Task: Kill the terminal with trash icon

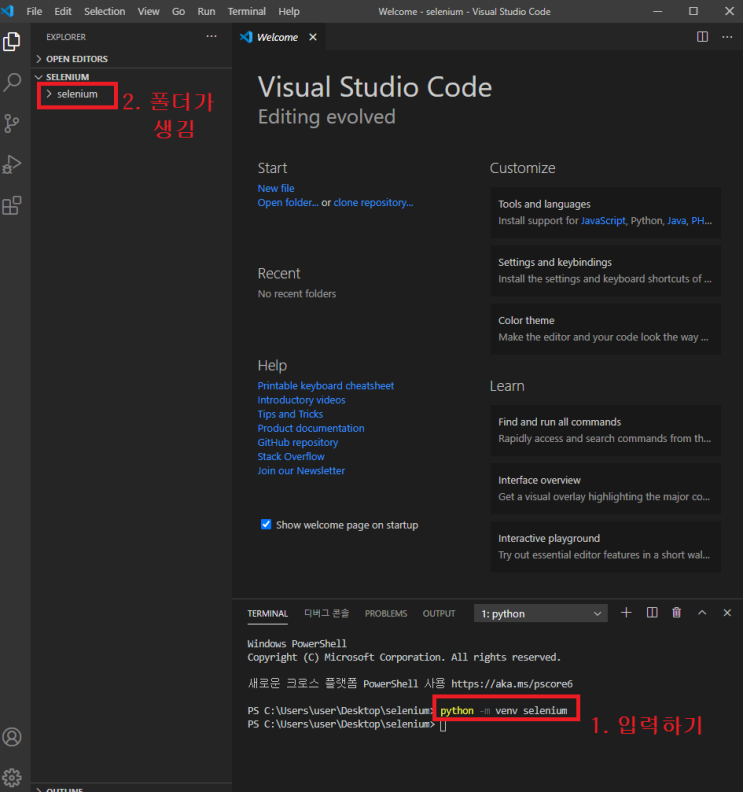Action: 676,613
